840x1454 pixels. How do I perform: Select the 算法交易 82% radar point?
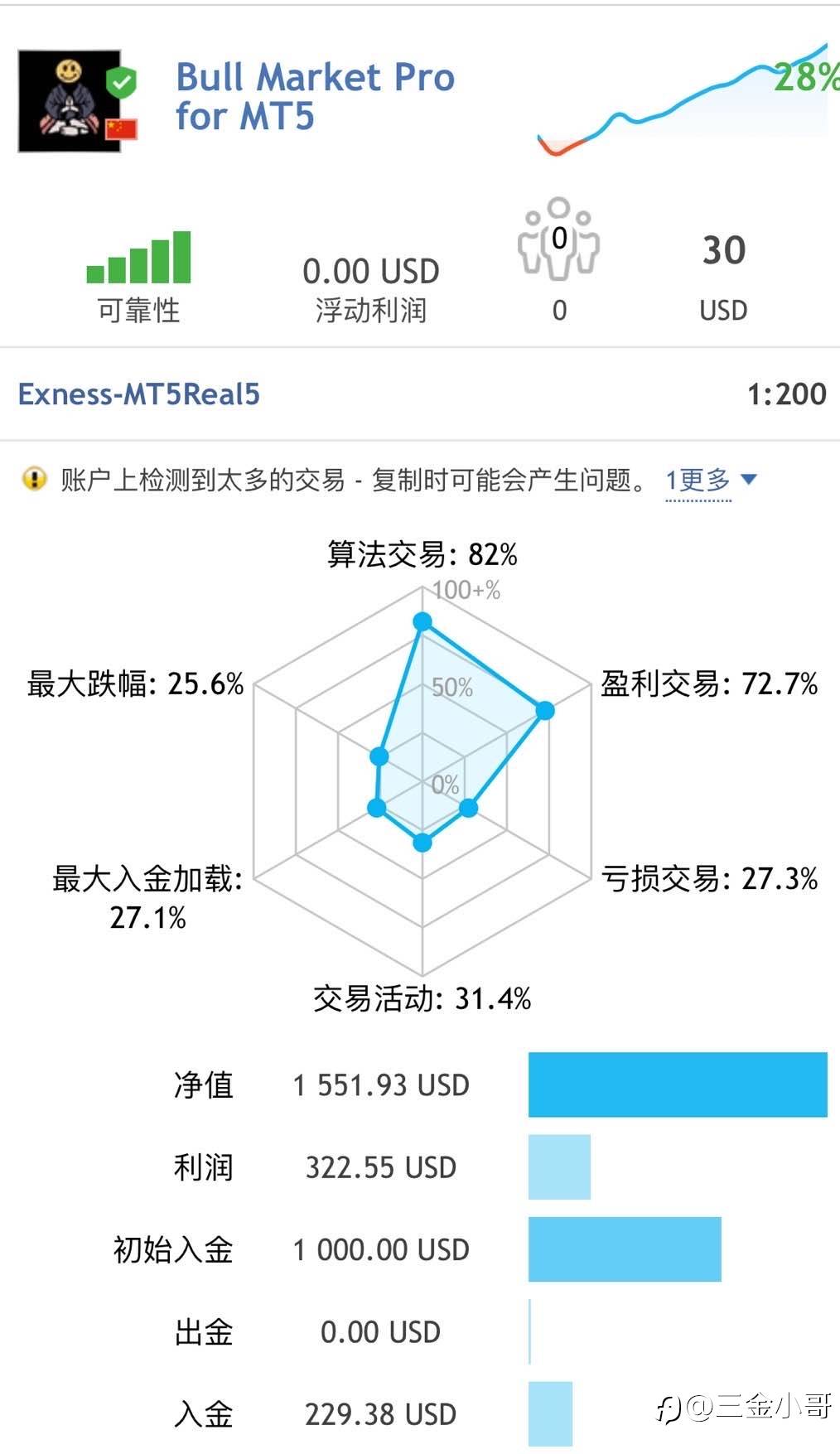tap(422, 622)
